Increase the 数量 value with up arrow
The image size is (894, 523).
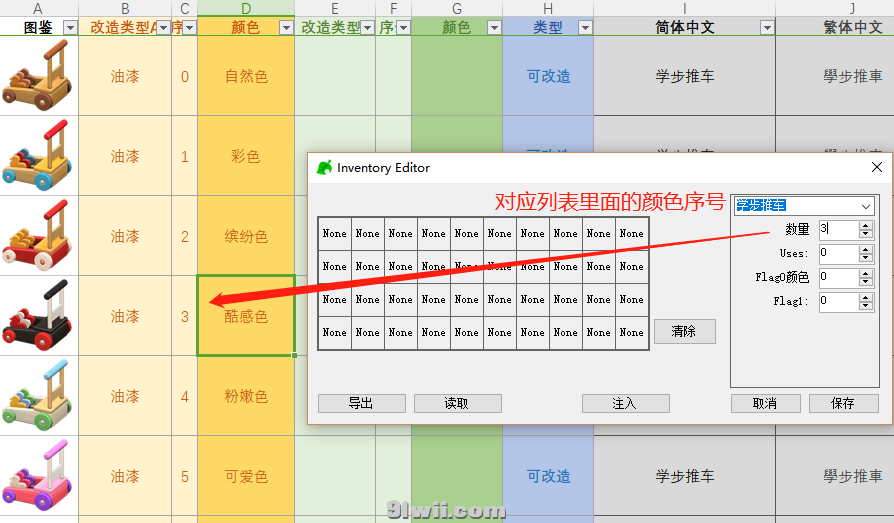tap(865, 225)
